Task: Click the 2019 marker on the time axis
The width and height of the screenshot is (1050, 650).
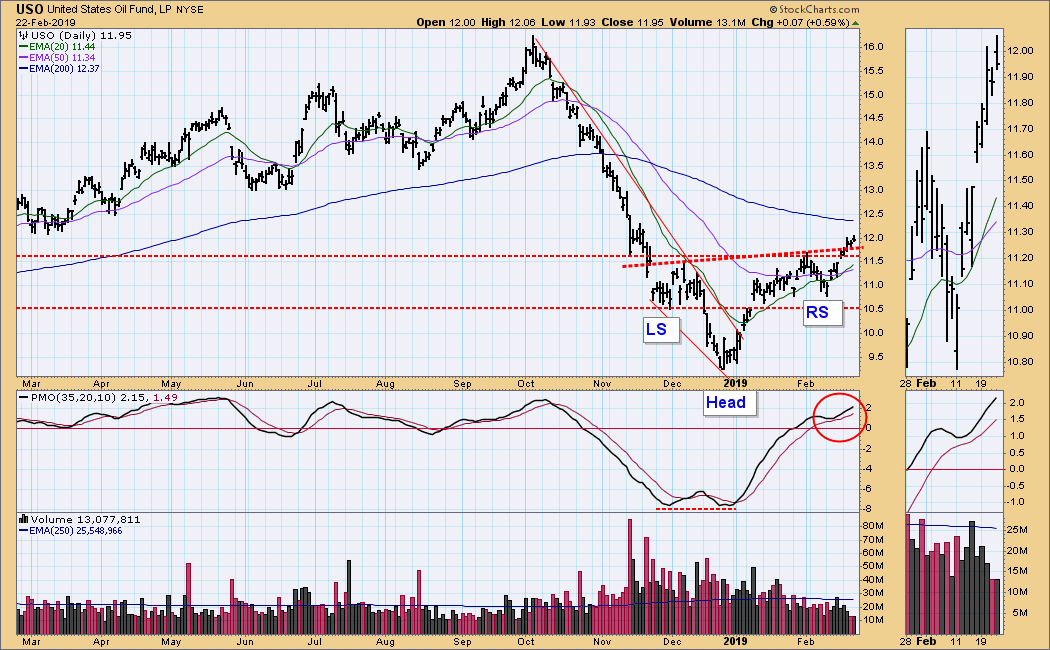Action: [x=735, y=383]
